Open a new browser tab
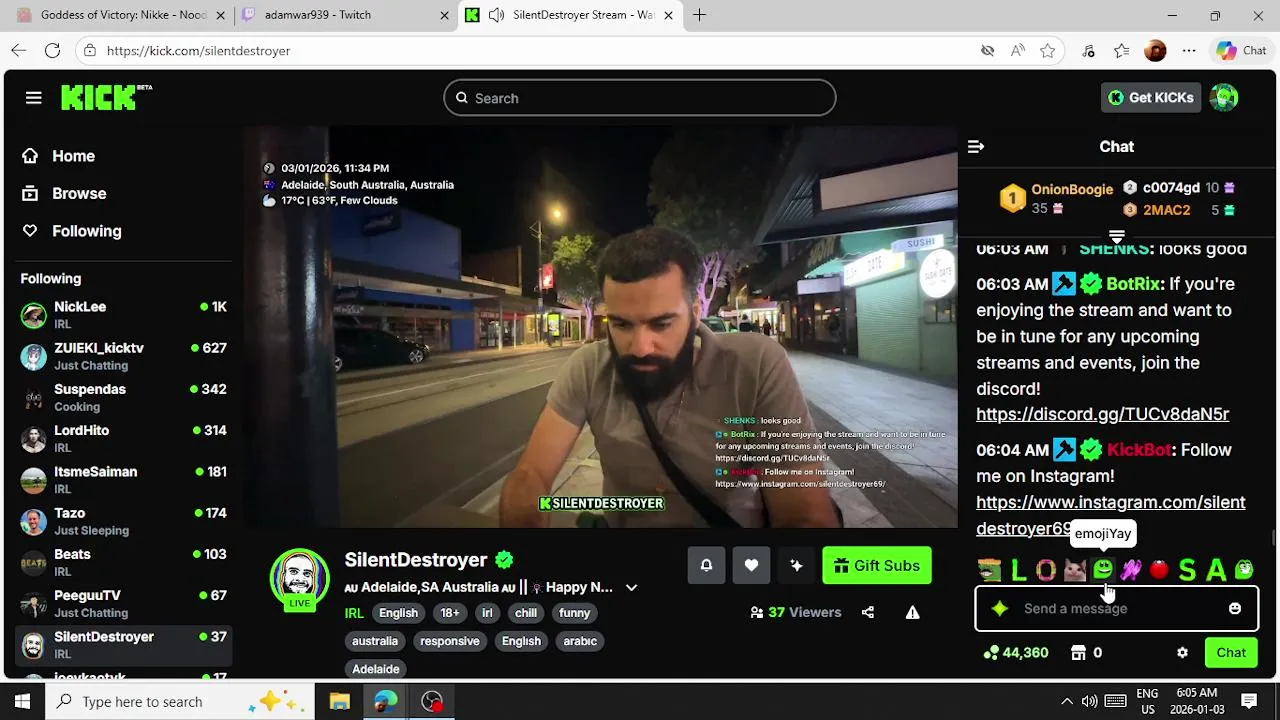 tap(699, 15)
